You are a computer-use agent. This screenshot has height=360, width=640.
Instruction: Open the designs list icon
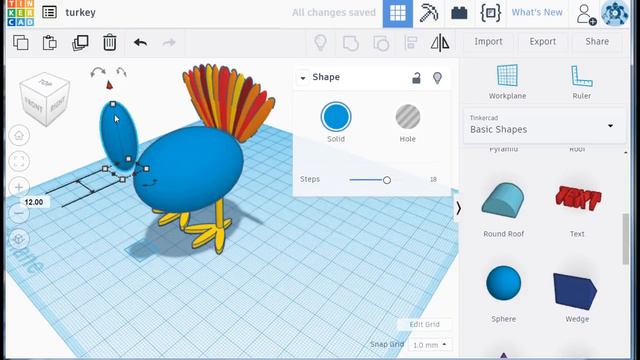point(49,12)
